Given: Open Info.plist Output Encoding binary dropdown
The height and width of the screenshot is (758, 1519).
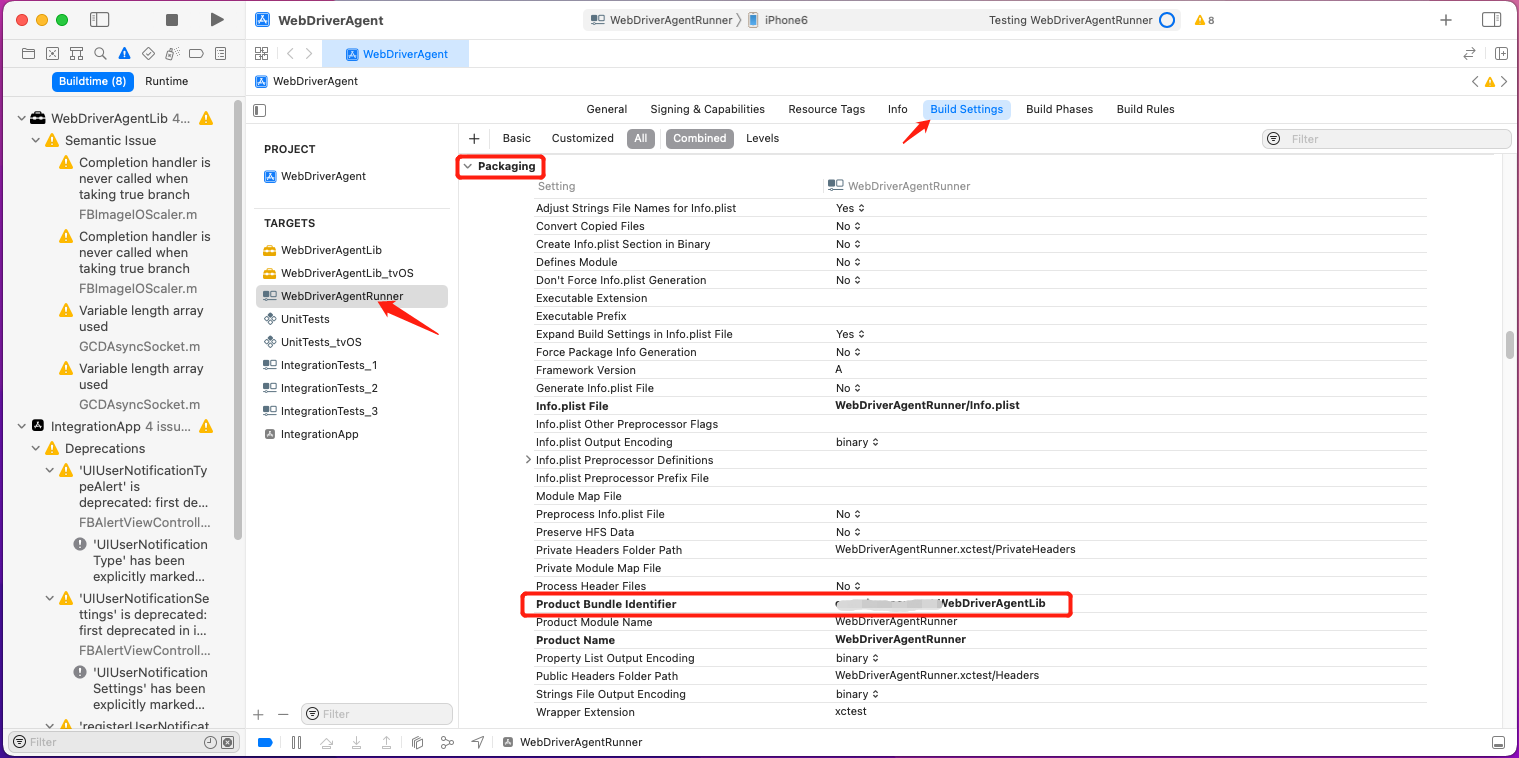Looking at the screenshot, I should (857, 442).
